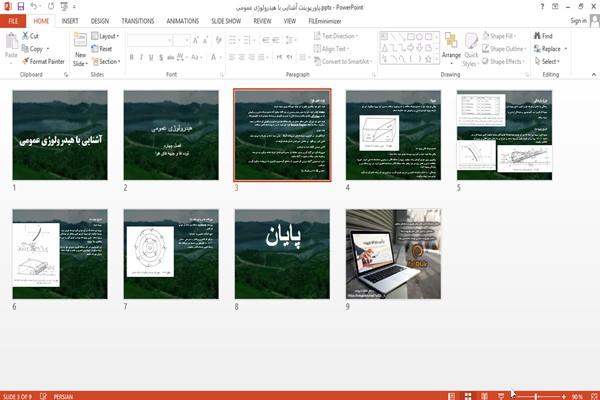Viewport: 600px width, 400px height.
Task: Click Convert to SmartArt
Action: (x=343, y=61)
